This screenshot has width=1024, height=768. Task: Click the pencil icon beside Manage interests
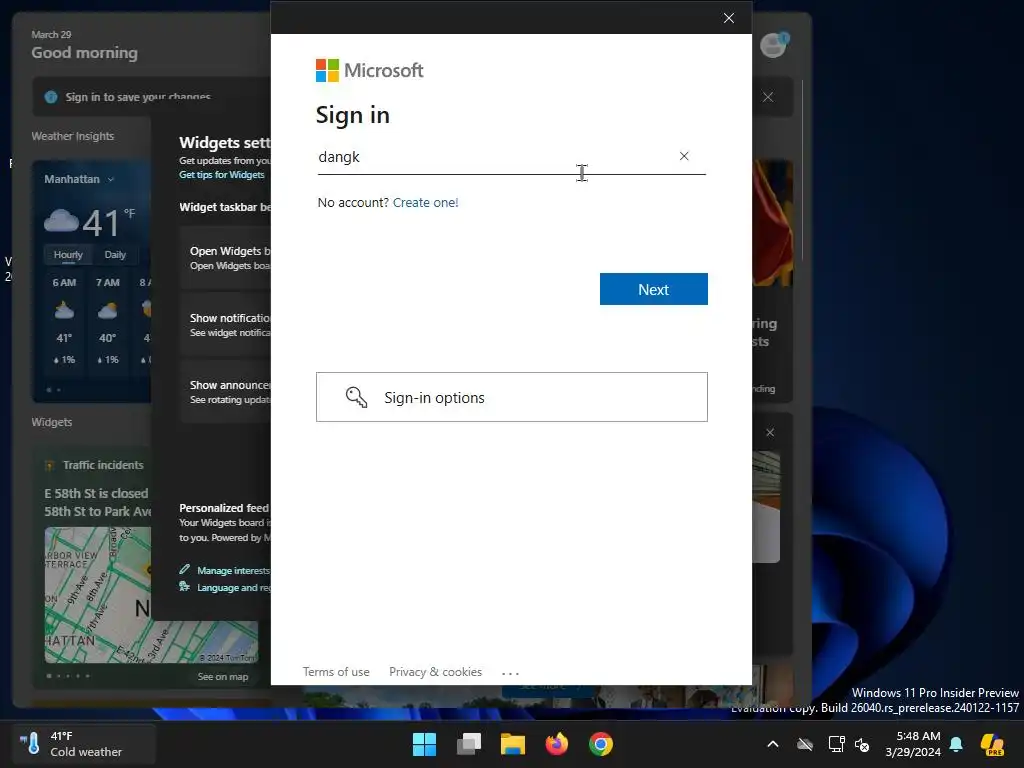[185, 569]
